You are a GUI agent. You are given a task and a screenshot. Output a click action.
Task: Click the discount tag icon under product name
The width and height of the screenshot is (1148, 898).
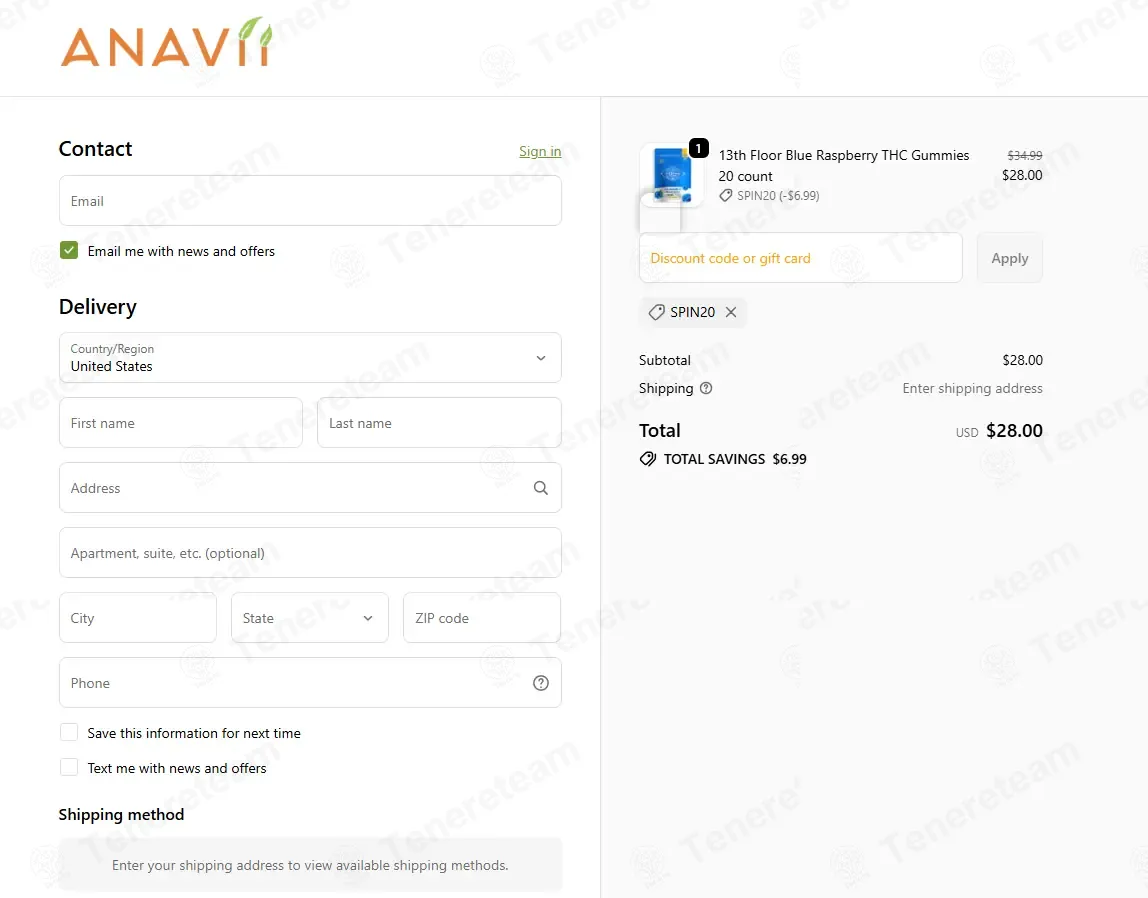(726, 195)
